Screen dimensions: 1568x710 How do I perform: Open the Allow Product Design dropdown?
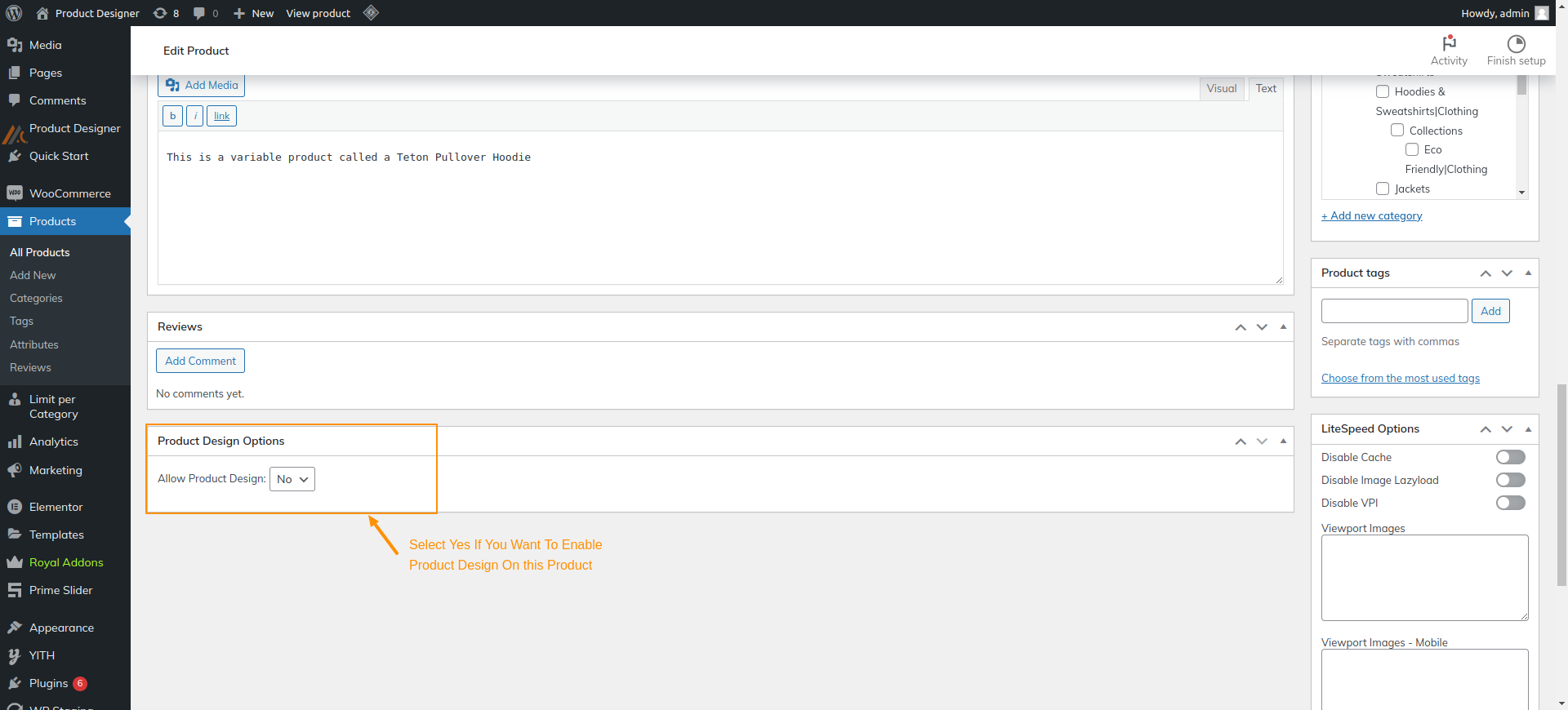click(x=292, y=479)
